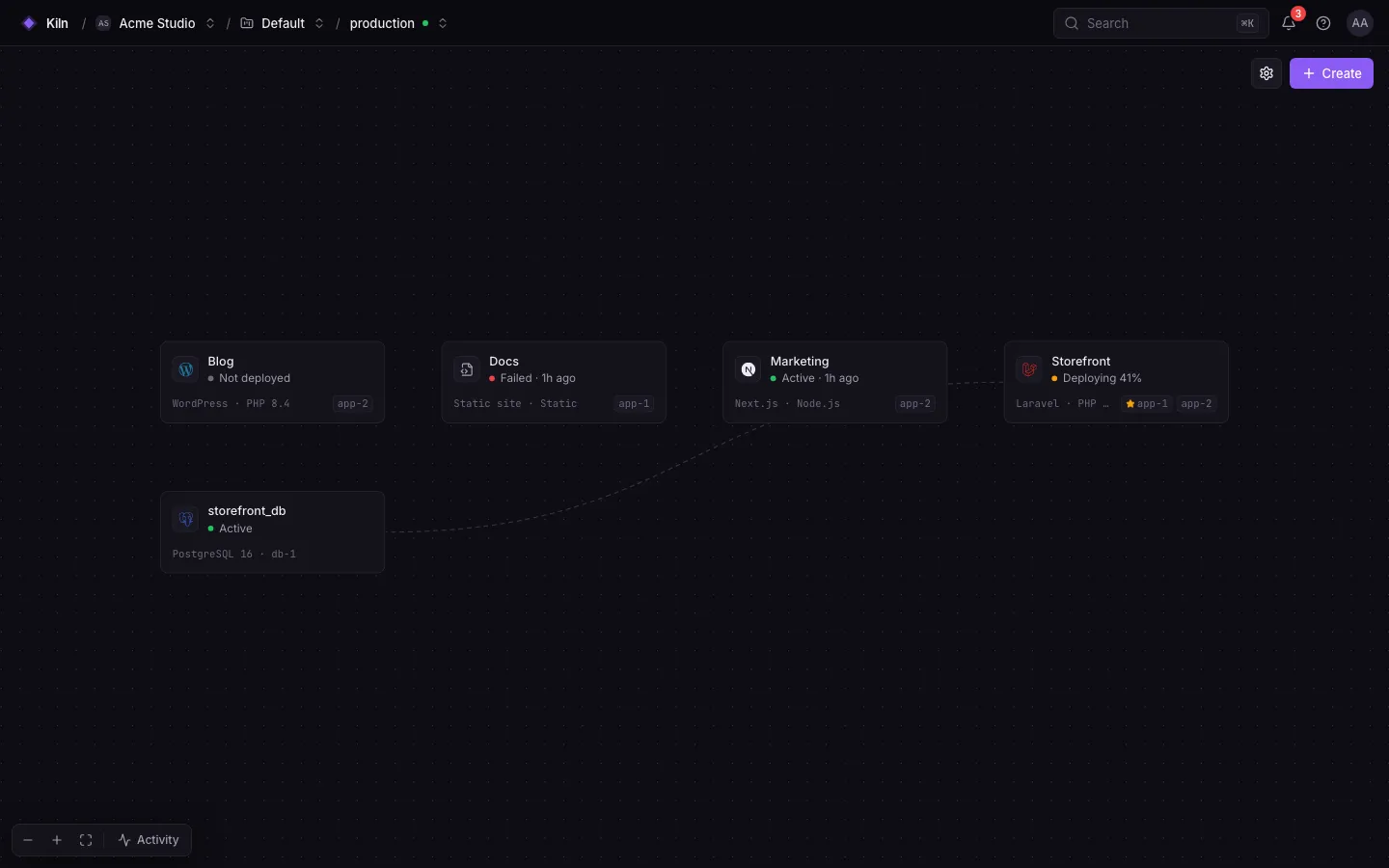The image size is (1389, 868).
Task: Open the notifications bell
Action: click(x=1289, y=23)
